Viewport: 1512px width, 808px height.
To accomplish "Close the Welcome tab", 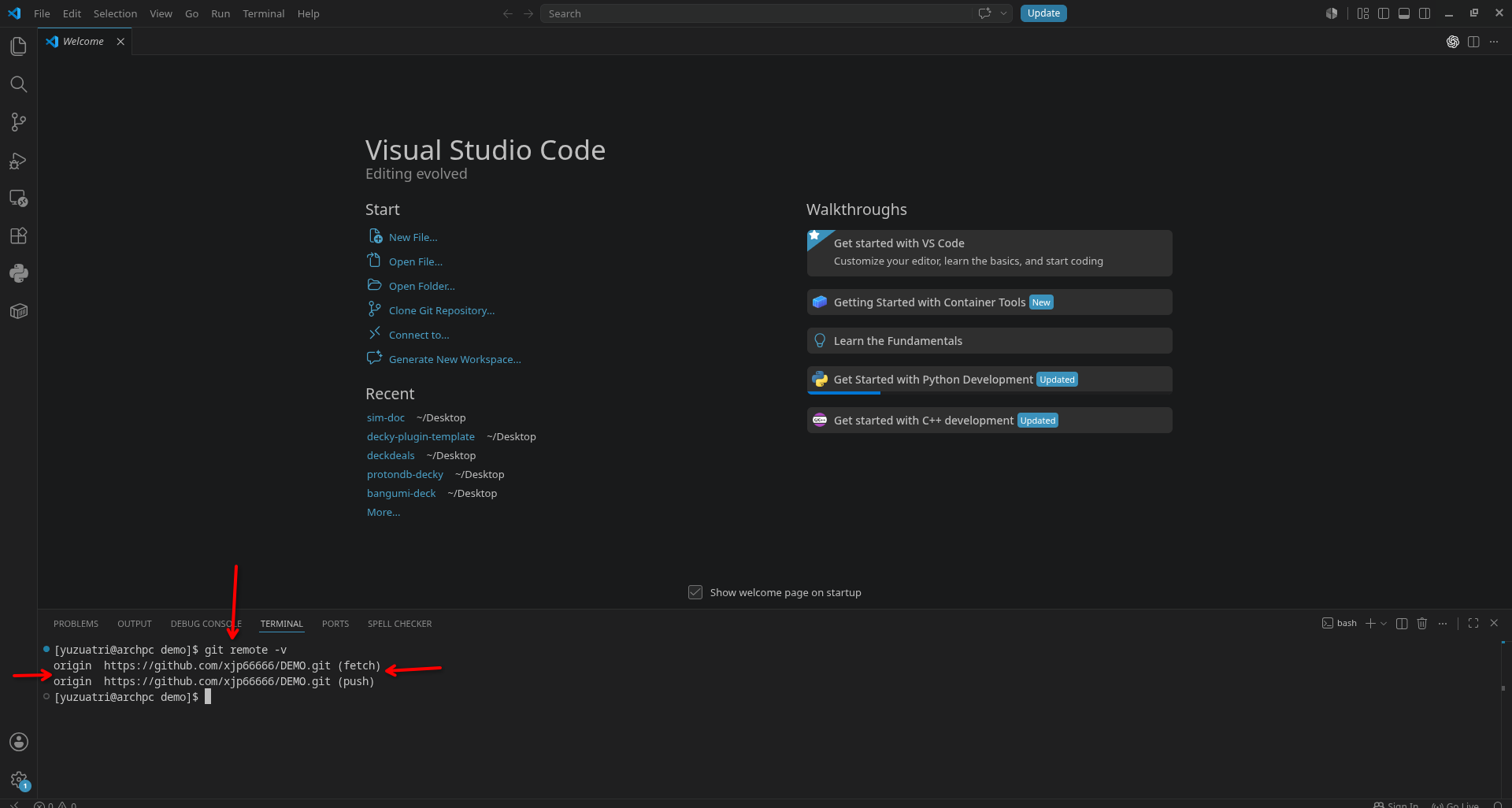I will 120,42.
